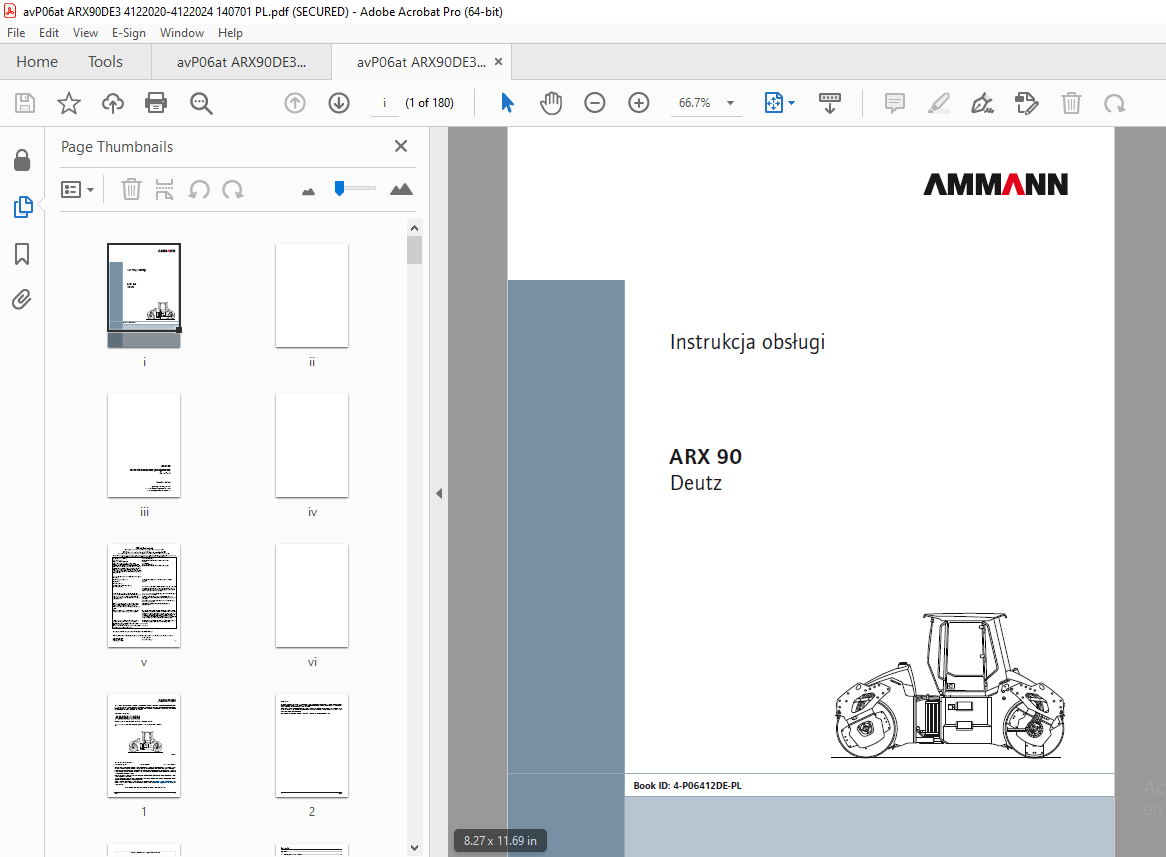This screenshot has height=857, width=1166.
Task: Open the zoom level dropdown arrow
Action: 730,103
